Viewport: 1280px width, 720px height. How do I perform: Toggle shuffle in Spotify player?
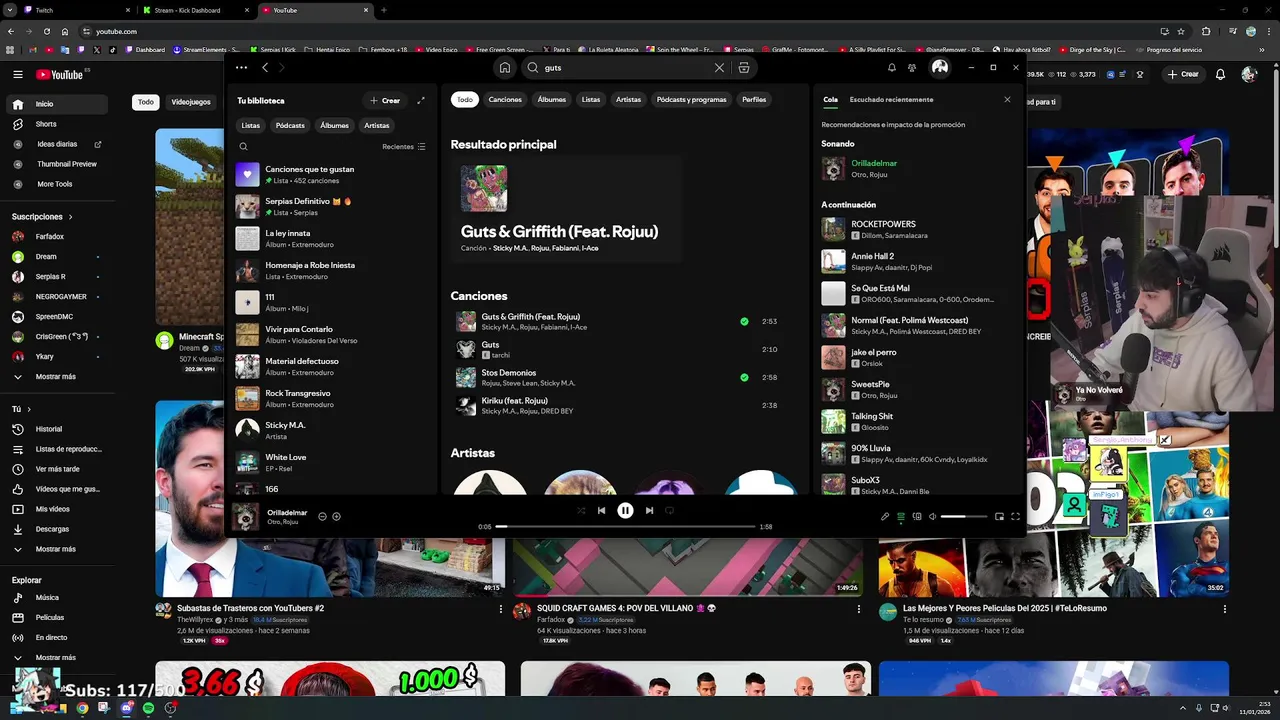coord(581,510)
